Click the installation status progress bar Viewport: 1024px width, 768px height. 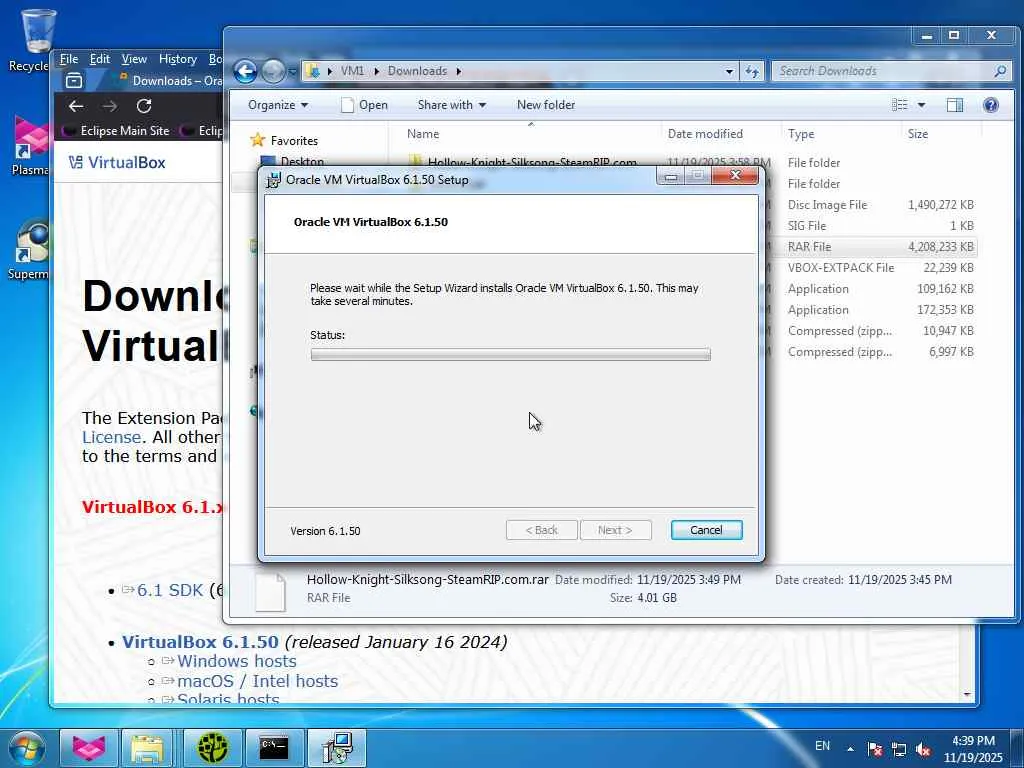coord(511,354)
